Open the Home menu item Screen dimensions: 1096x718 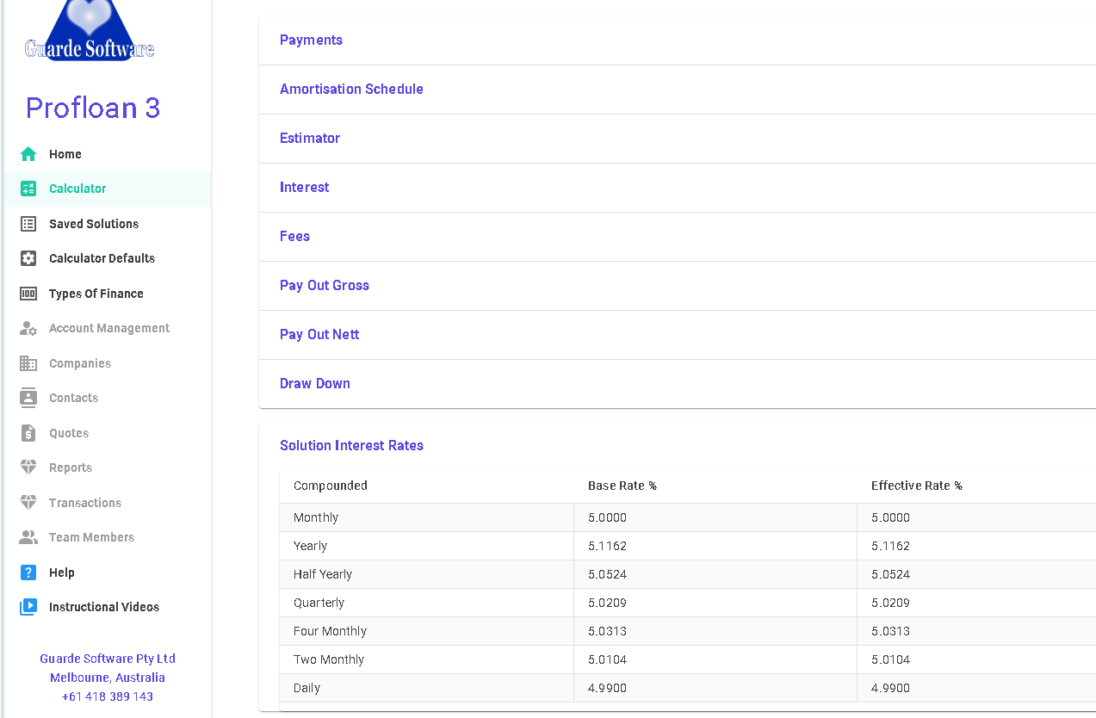[65, 154]
